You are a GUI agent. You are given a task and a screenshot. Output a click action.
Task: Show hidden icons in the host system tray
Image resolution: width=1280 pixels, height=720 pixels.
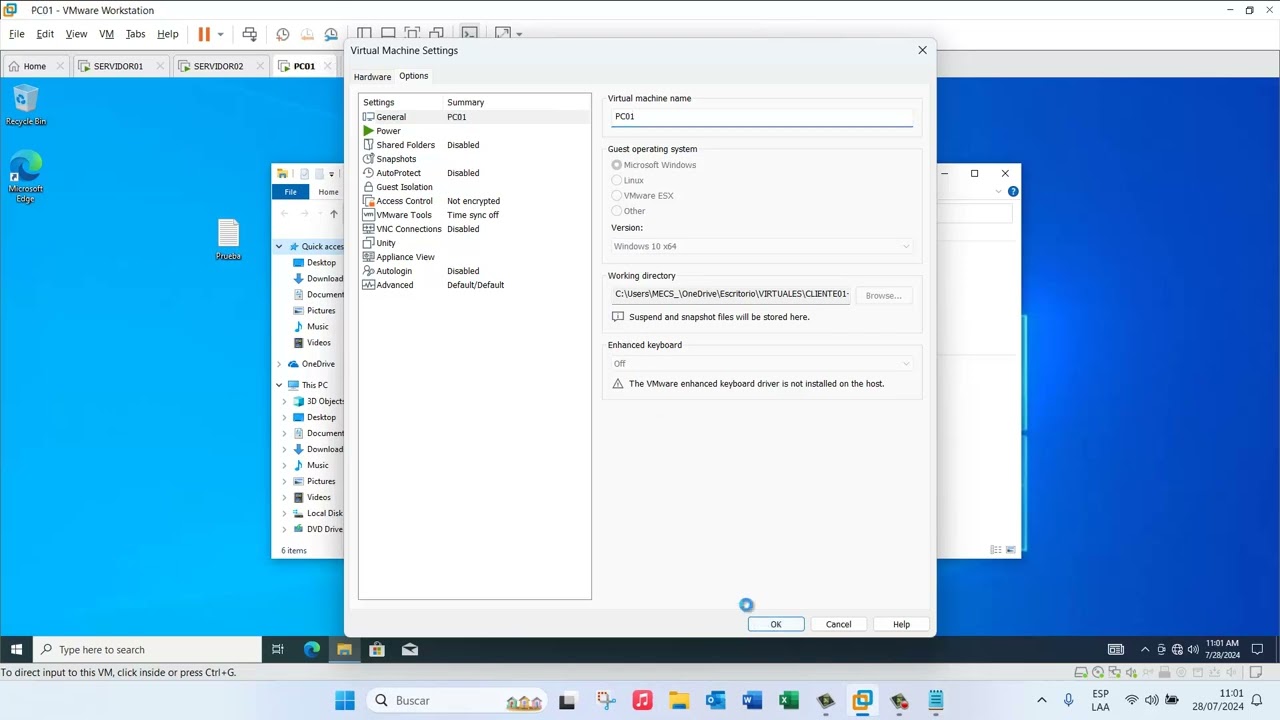[1041, 701]
